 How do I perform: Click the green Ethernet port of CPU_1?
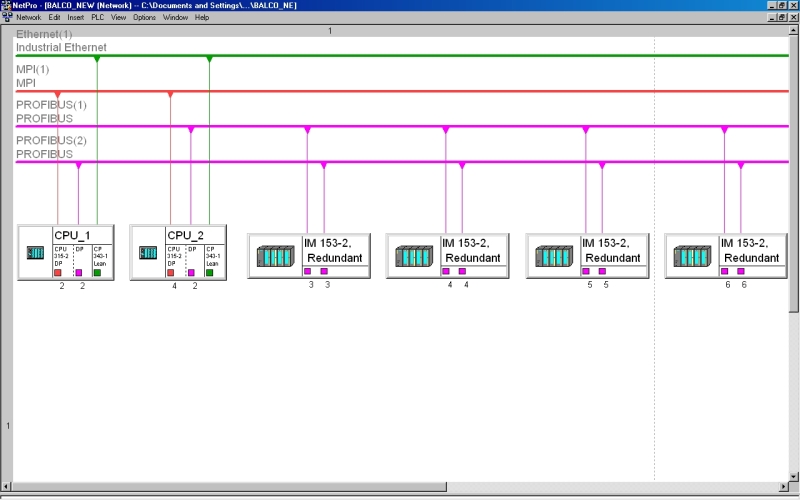(97, 272)
